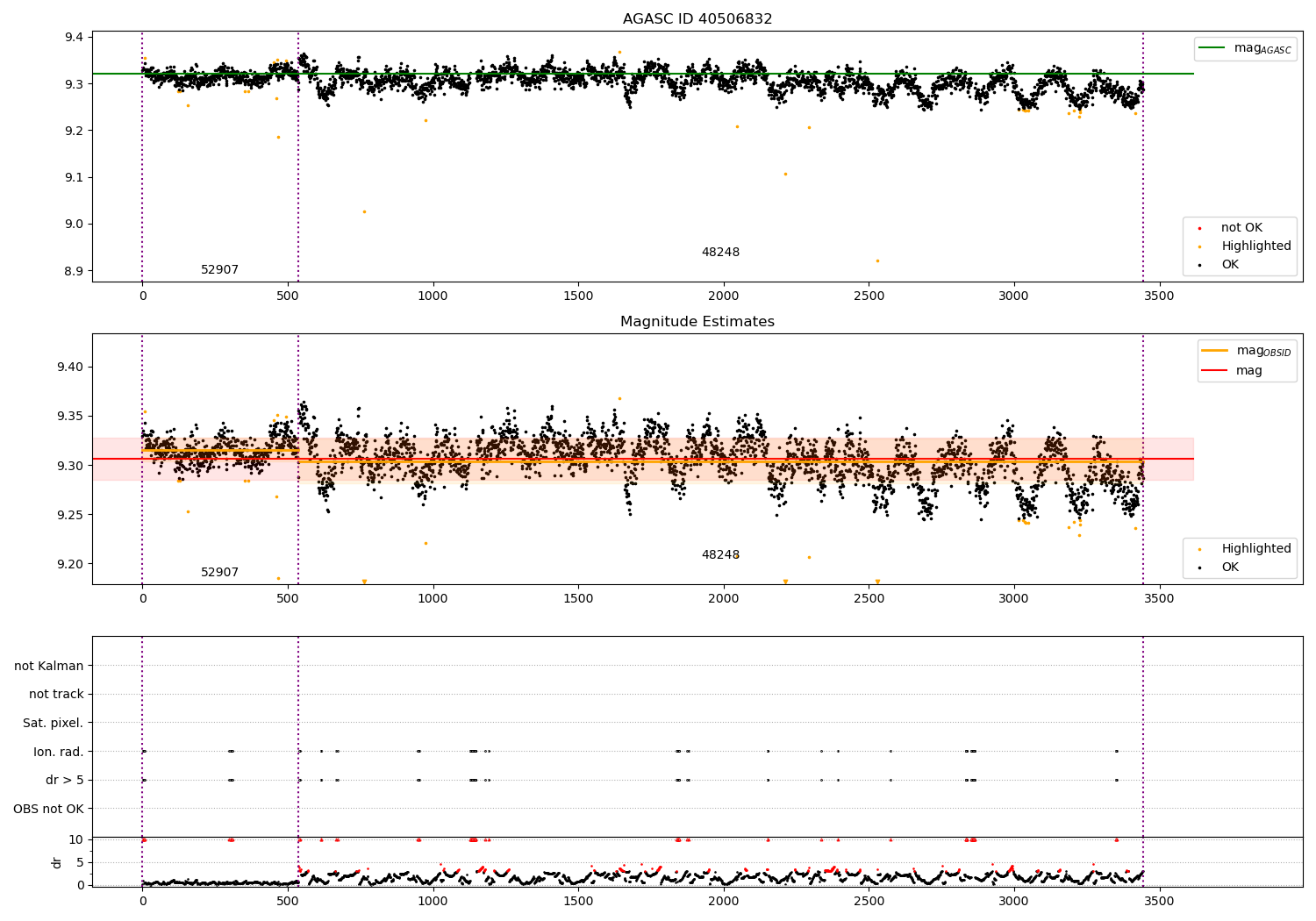This screenshot has width=1316, height=921.
Task: Click the 'Ion. rad.' row label
Action: click(59, 752)
